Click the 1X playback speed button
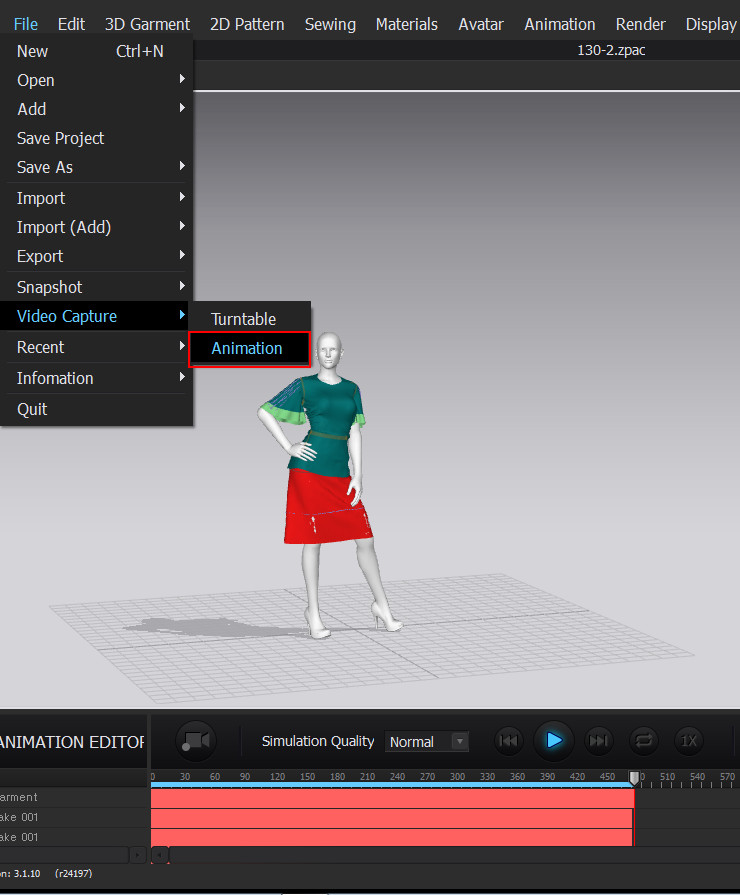 click(688, 741)
